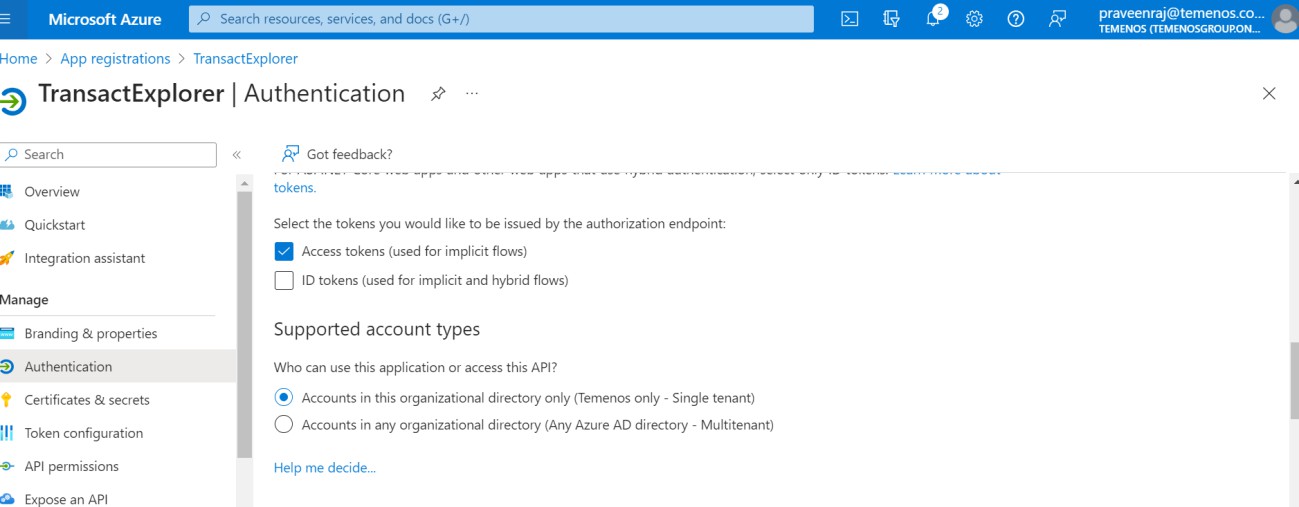Pin the TransactExplorer Authentication blade

(438, 94)
